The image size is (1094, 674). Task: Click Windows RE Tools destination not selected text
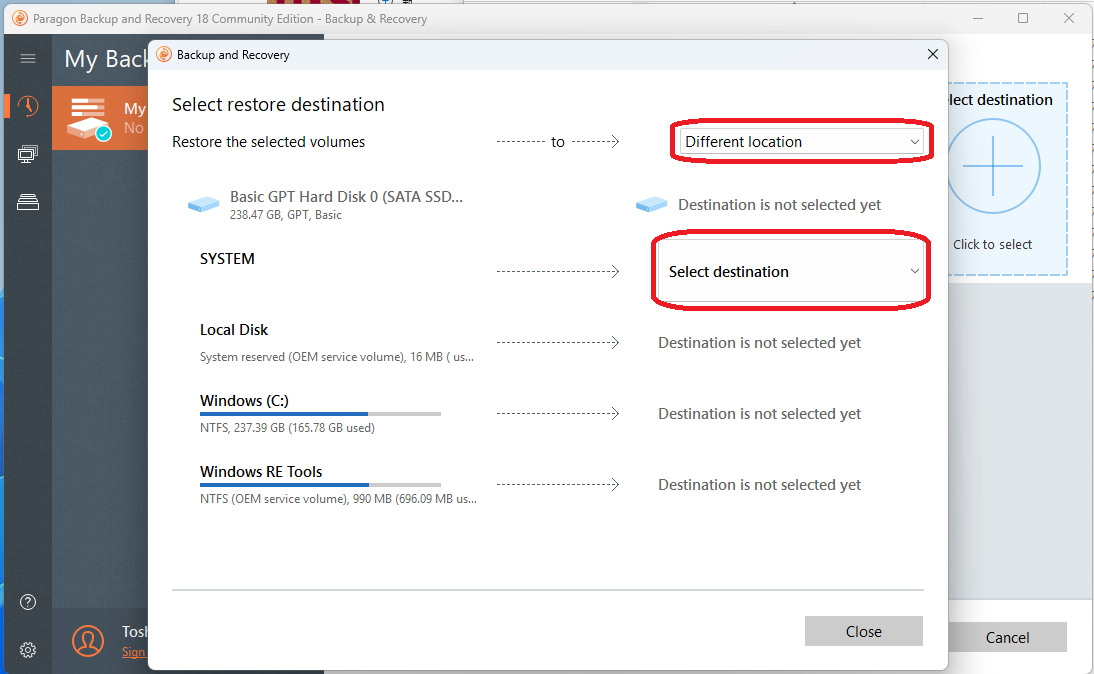759,485
